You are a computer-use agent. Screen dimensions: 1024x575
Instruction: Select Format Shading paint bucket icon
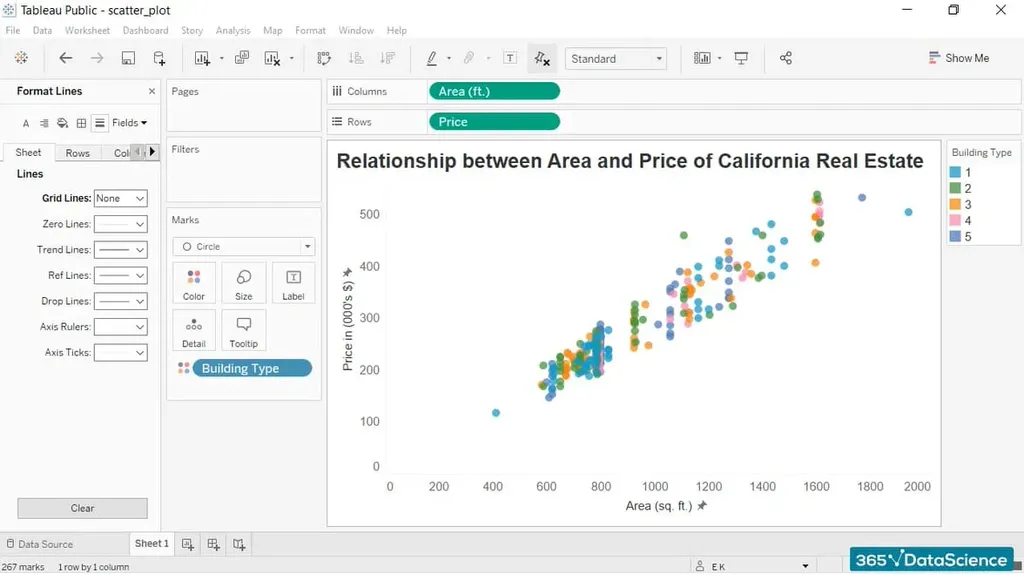(62, 123)
